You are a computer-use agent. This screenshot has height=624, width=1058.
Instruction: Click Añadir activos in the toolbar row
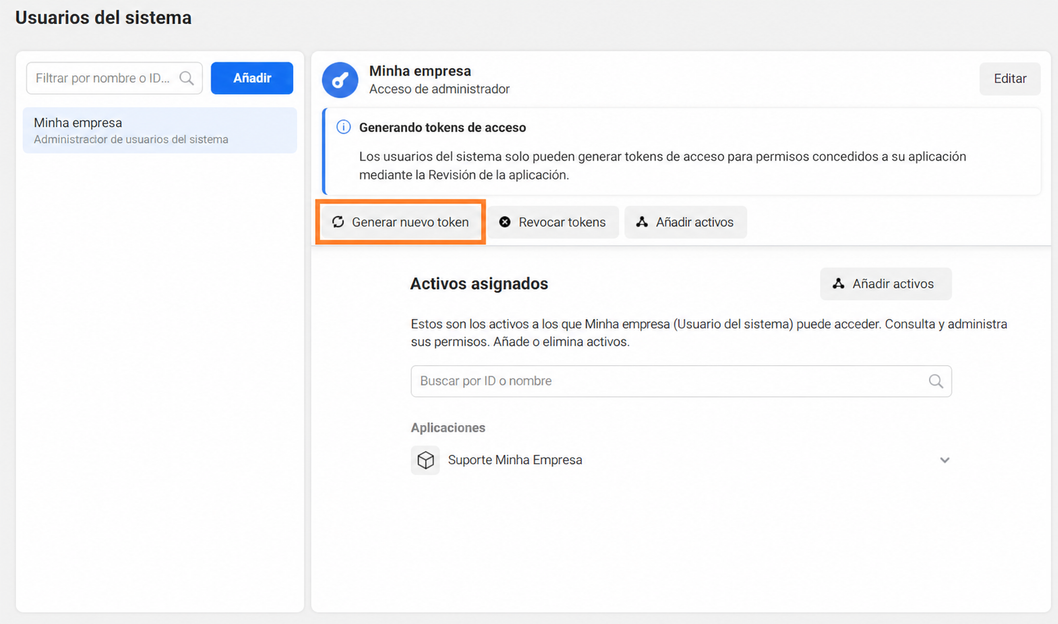(686, 222)
